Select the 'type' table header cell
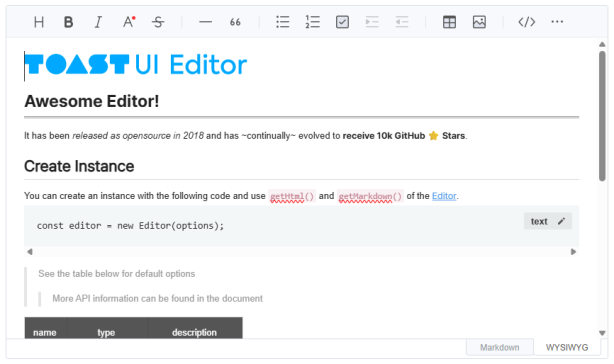 [x=107, y=328]
